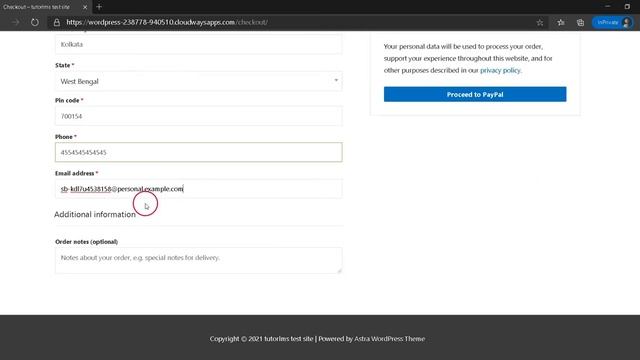Click the Additional information heading

95,214
